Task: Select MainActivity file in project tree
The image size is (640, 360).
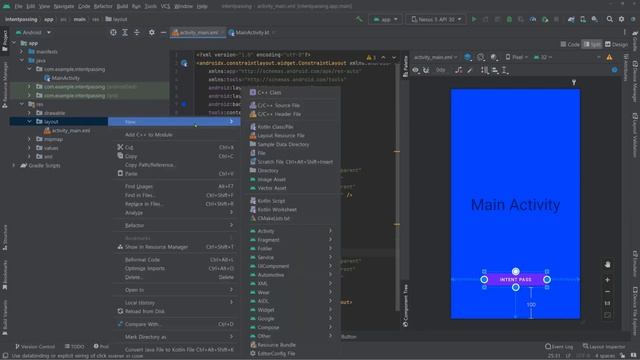Action: tap(62, 78)
